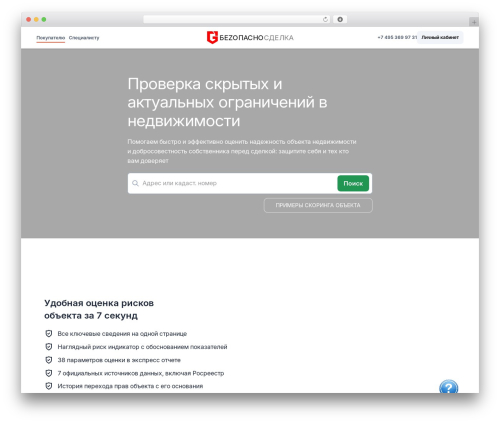Image resolution: width=500 pixels, height=423 pixels.
Task: Click the red shield logo icon
Action: (x=212, y=37)
